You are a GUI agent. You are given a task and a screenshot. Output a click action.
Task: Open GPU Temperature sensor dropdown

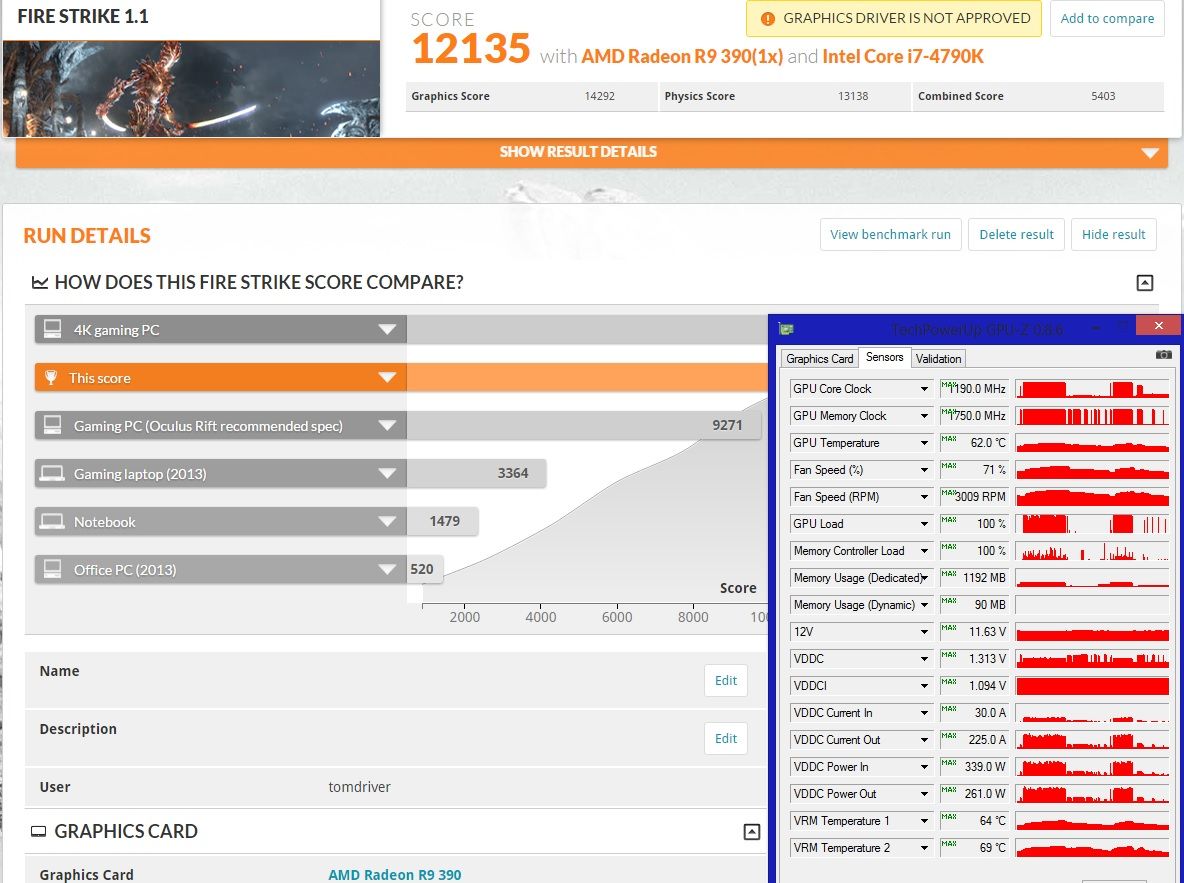(923, 443)
